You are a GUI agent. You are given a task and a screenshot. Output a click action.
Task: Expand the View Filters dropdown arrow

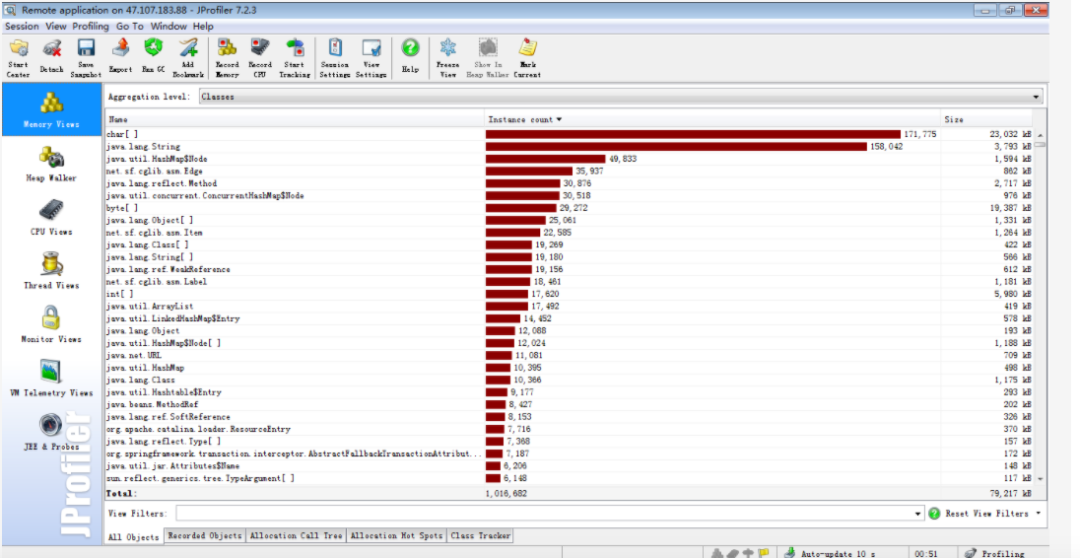917,514
